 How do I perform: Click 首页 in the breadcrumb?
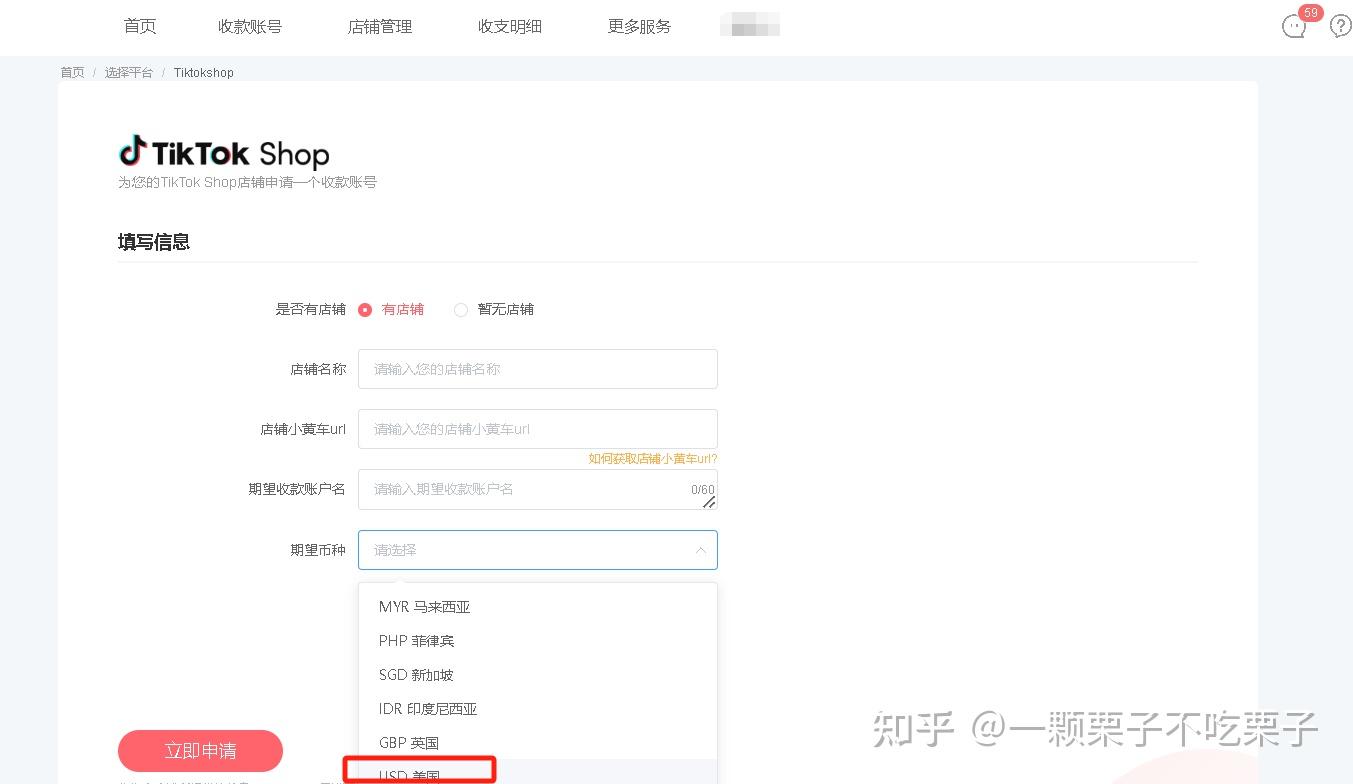point(72,73)
